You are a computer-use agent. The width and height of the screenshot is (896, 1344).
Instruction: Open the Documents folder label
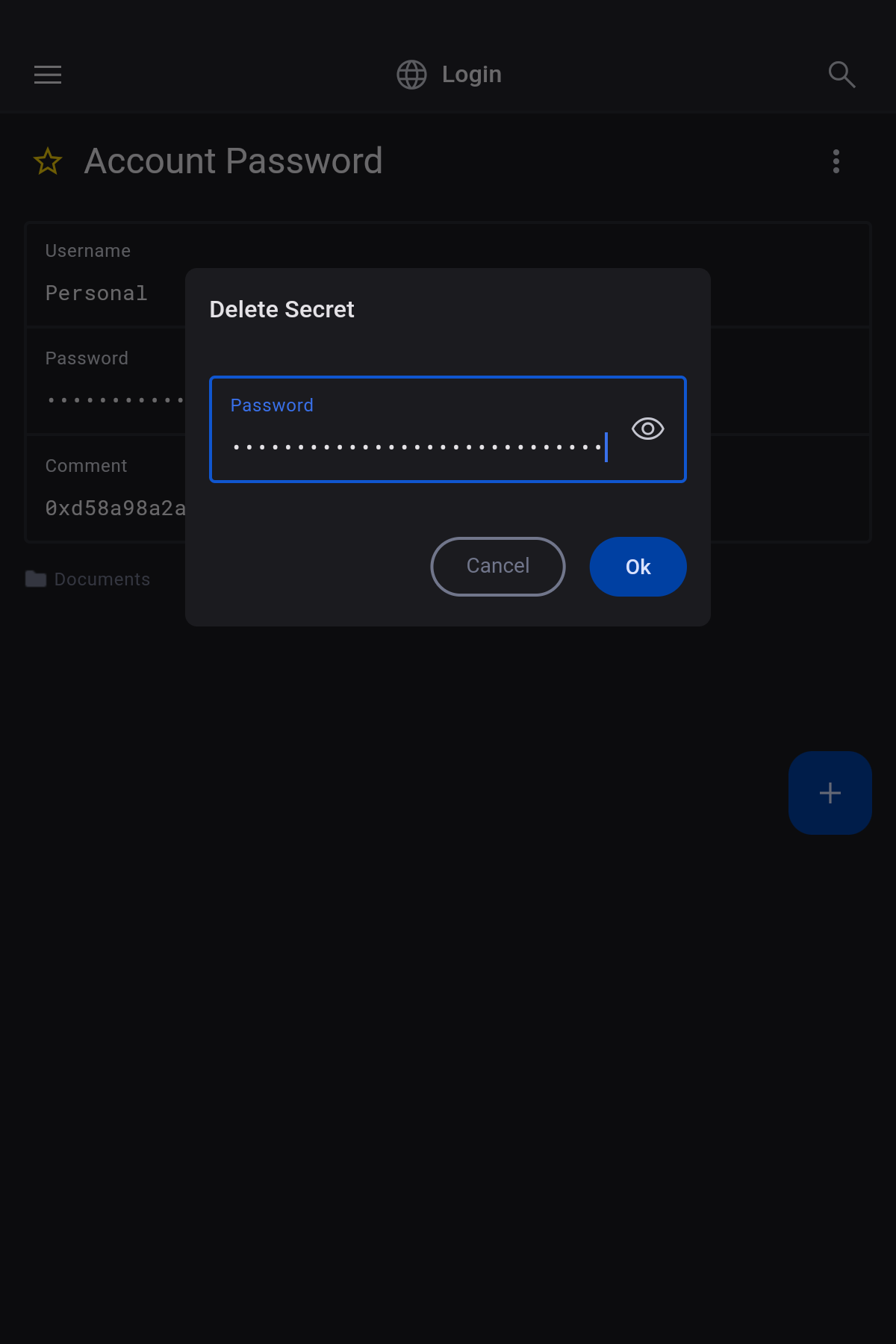tap(102, 579)
